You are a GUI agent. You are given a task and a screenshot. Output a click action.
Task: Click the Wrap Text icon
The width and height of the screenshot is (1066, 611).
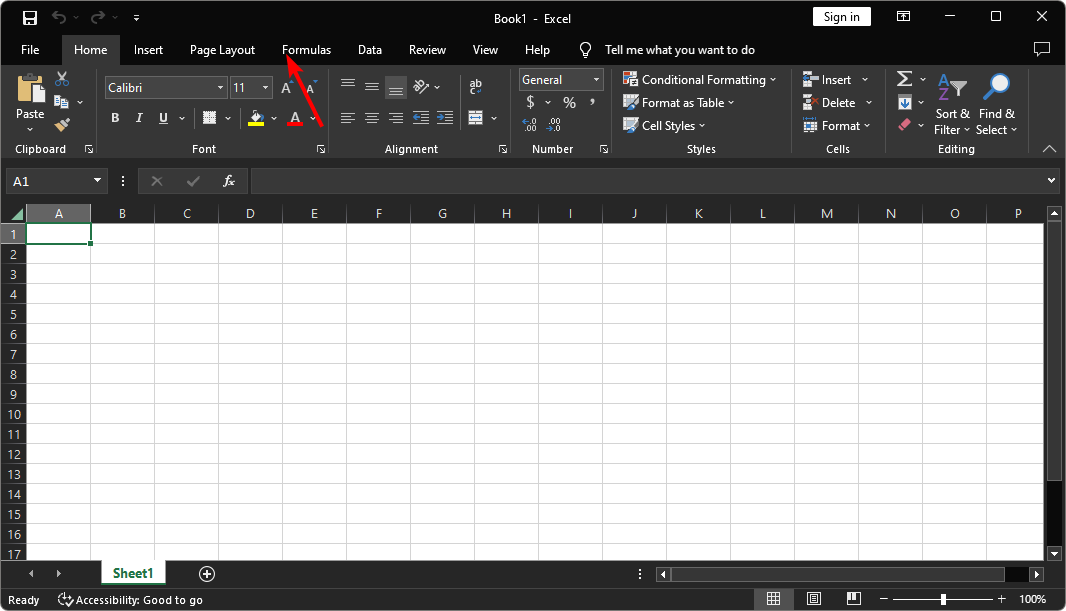tap(476, 86)
